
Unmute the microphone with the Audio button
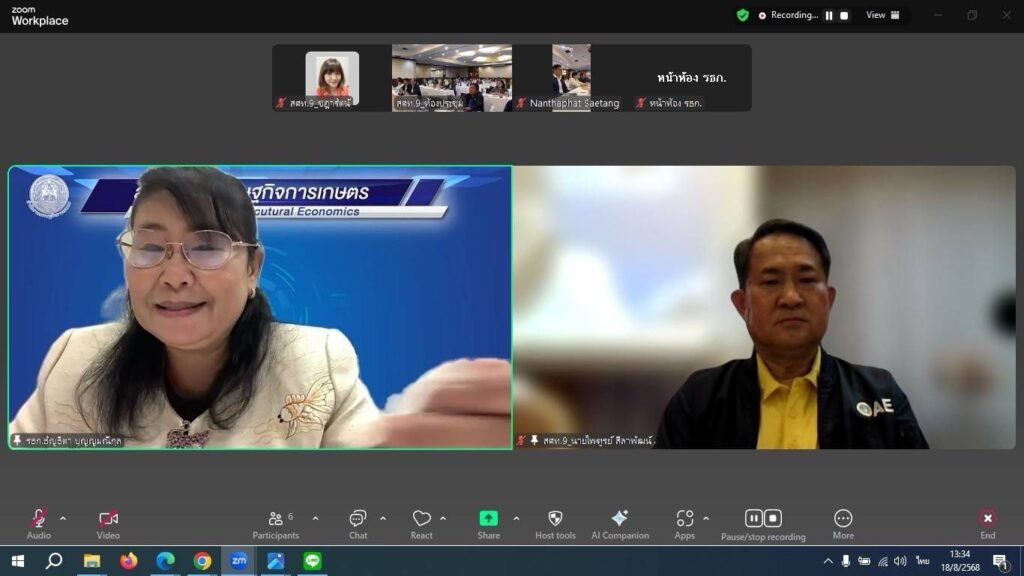[x=38, y=518]
